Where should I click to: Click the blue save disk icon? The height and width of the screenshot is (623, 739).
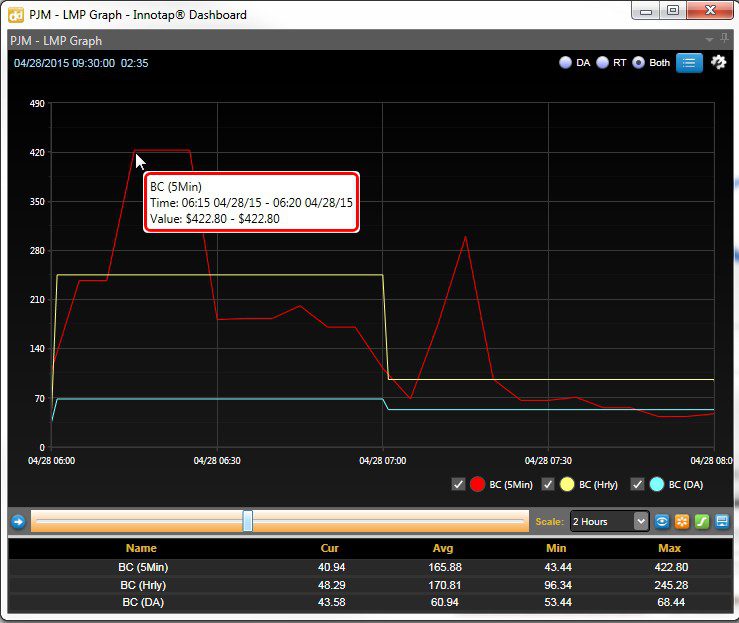[722, 521]
